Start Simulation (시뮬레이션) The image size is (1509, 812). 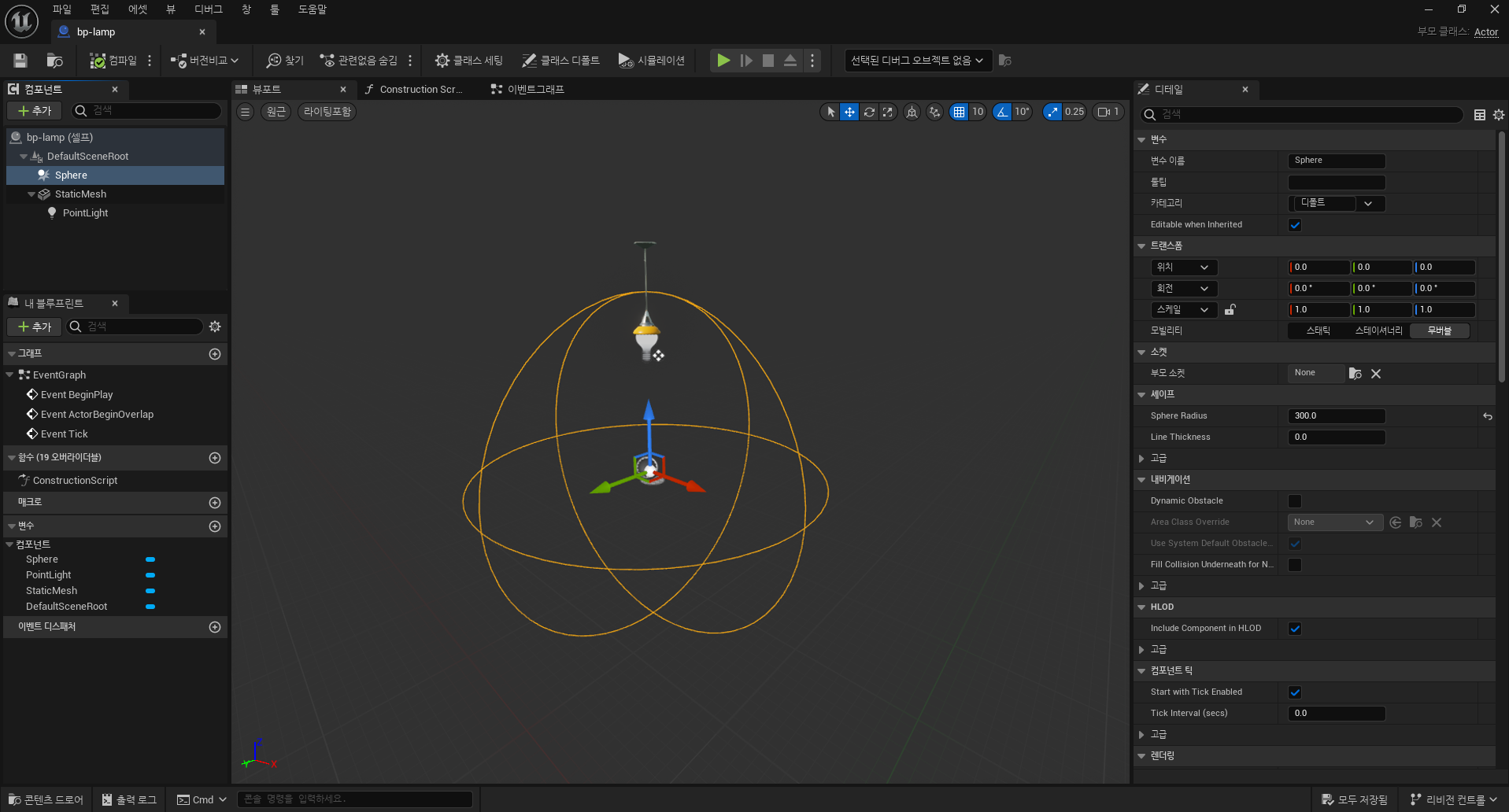click(x=652, y=61)
